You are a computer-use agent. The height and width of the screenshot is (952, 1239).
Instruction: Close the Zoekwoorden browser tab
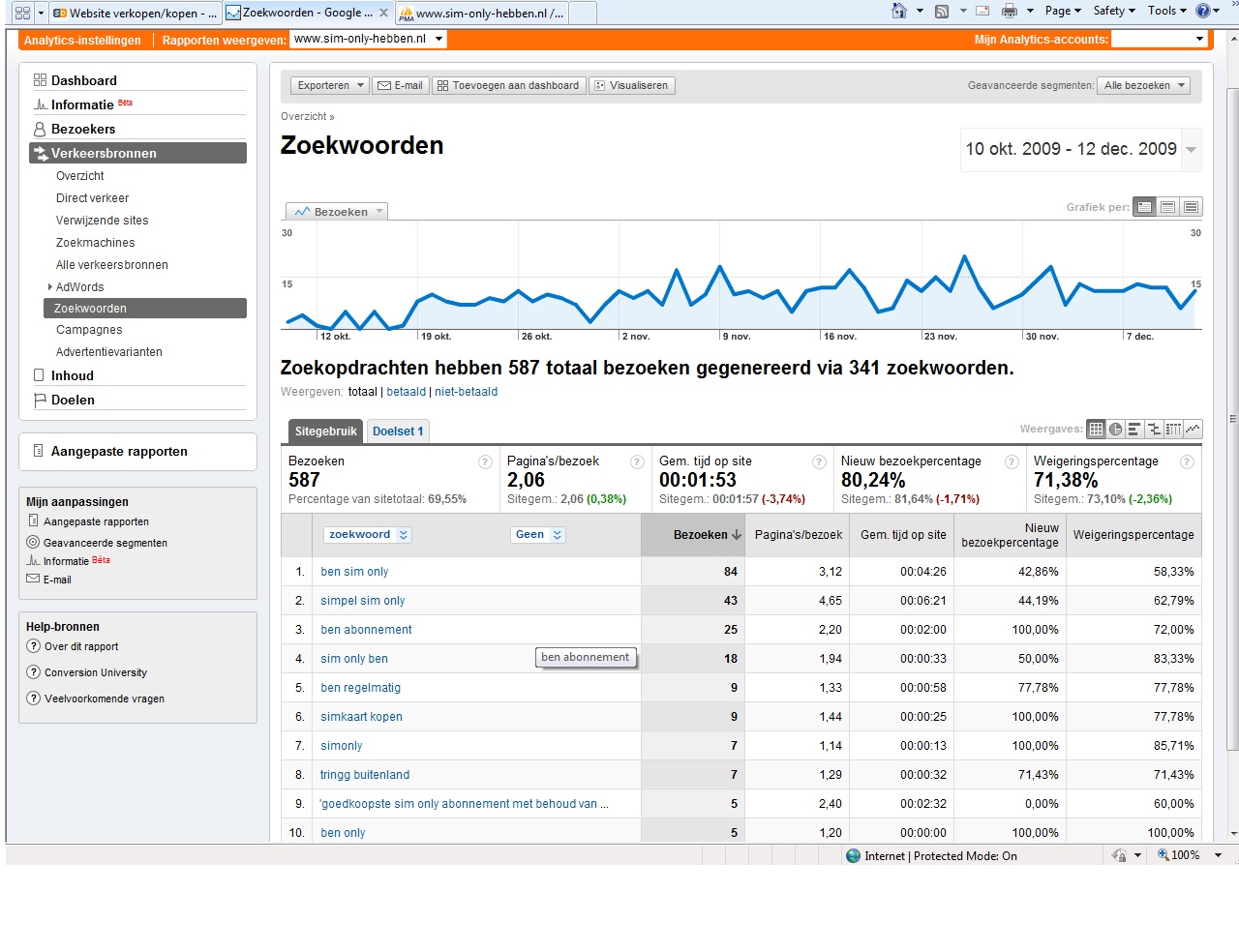point(384,13)
